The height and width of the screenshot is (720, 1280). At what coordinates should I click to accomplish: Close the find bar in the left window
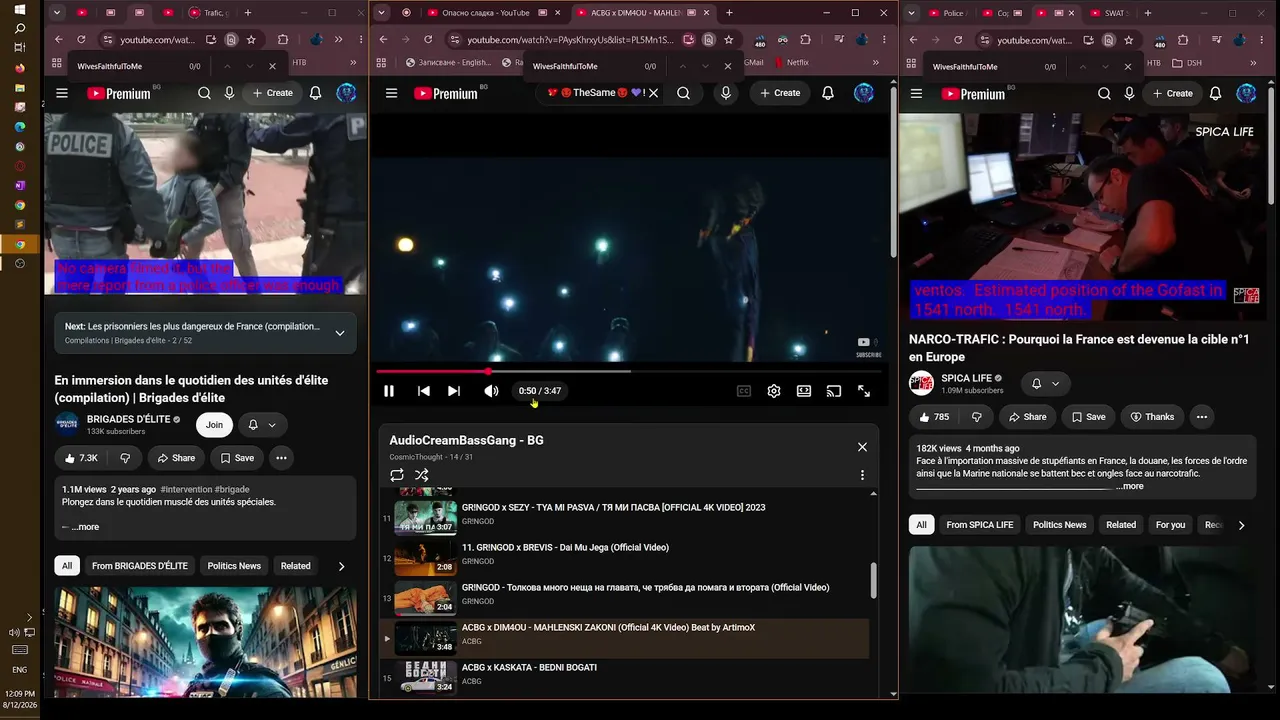272,66
